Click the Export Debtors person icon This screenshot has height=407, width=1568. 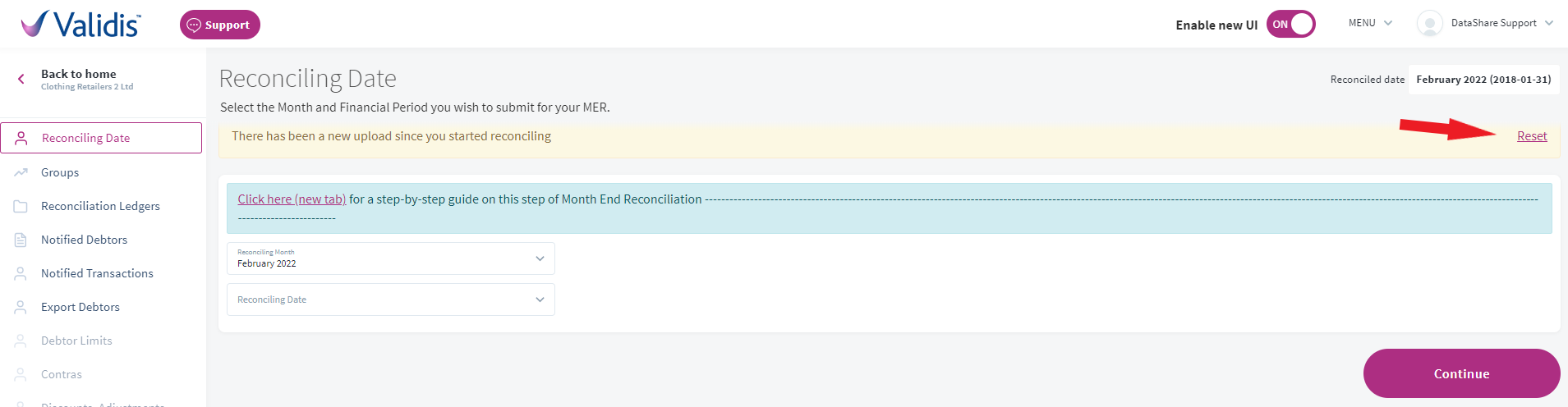pos(21,307)
